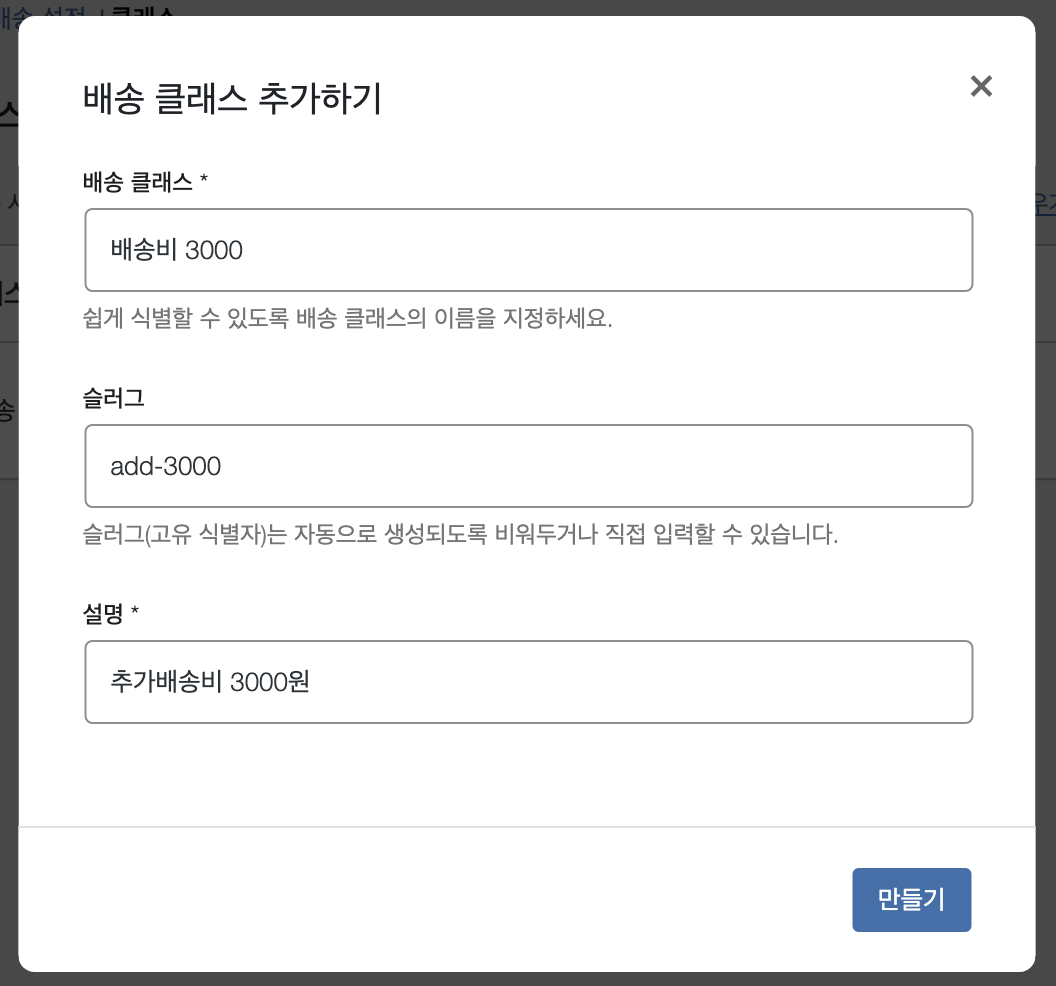This screenshot has width=1056, height=986.
Task: Click the dialog title 배송 클래스 추가하기
Action: (x=232, y=98)
